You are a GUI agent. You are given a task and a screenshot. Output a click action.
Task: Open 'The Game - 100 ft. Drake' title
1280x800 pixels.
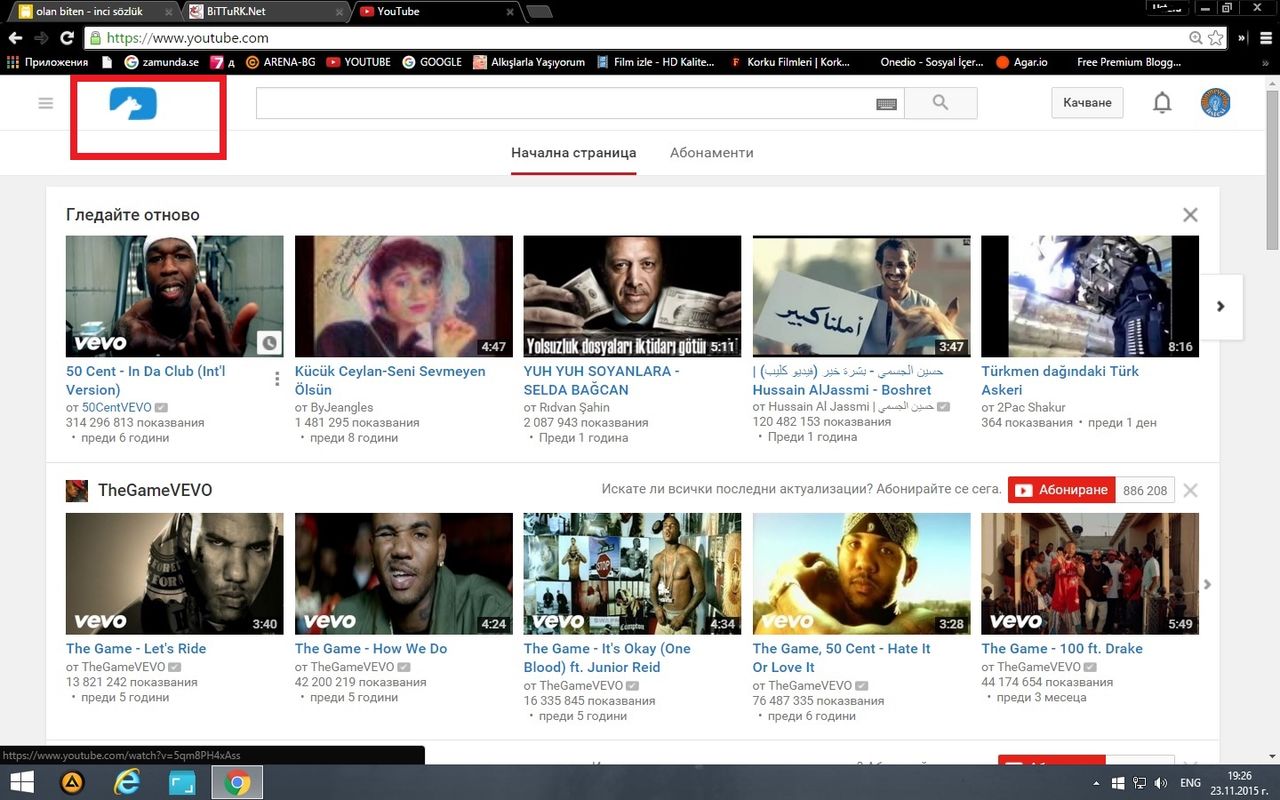(1062, 649)
